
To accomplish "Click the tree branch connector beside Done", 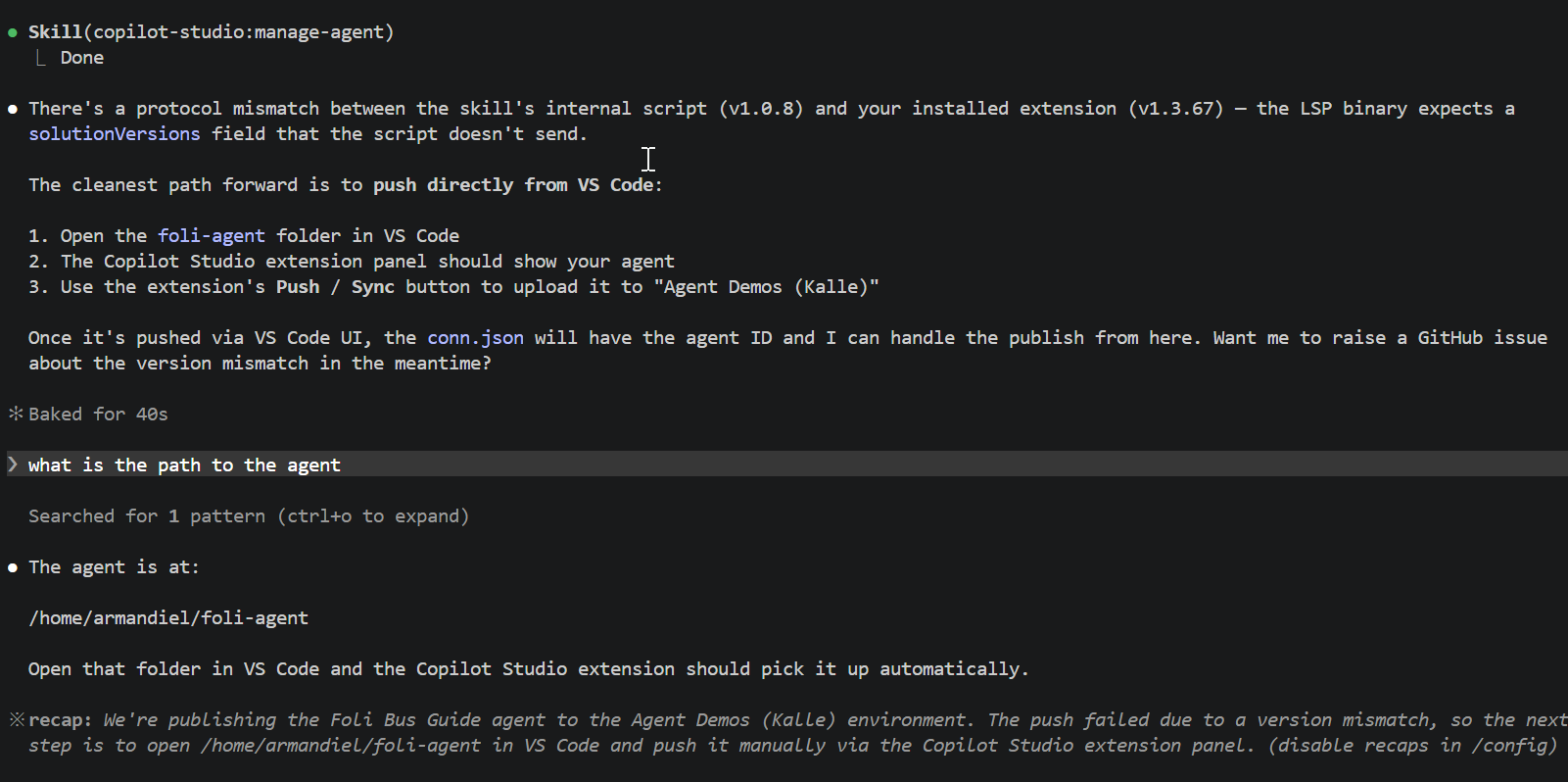I will coord(40,58).
